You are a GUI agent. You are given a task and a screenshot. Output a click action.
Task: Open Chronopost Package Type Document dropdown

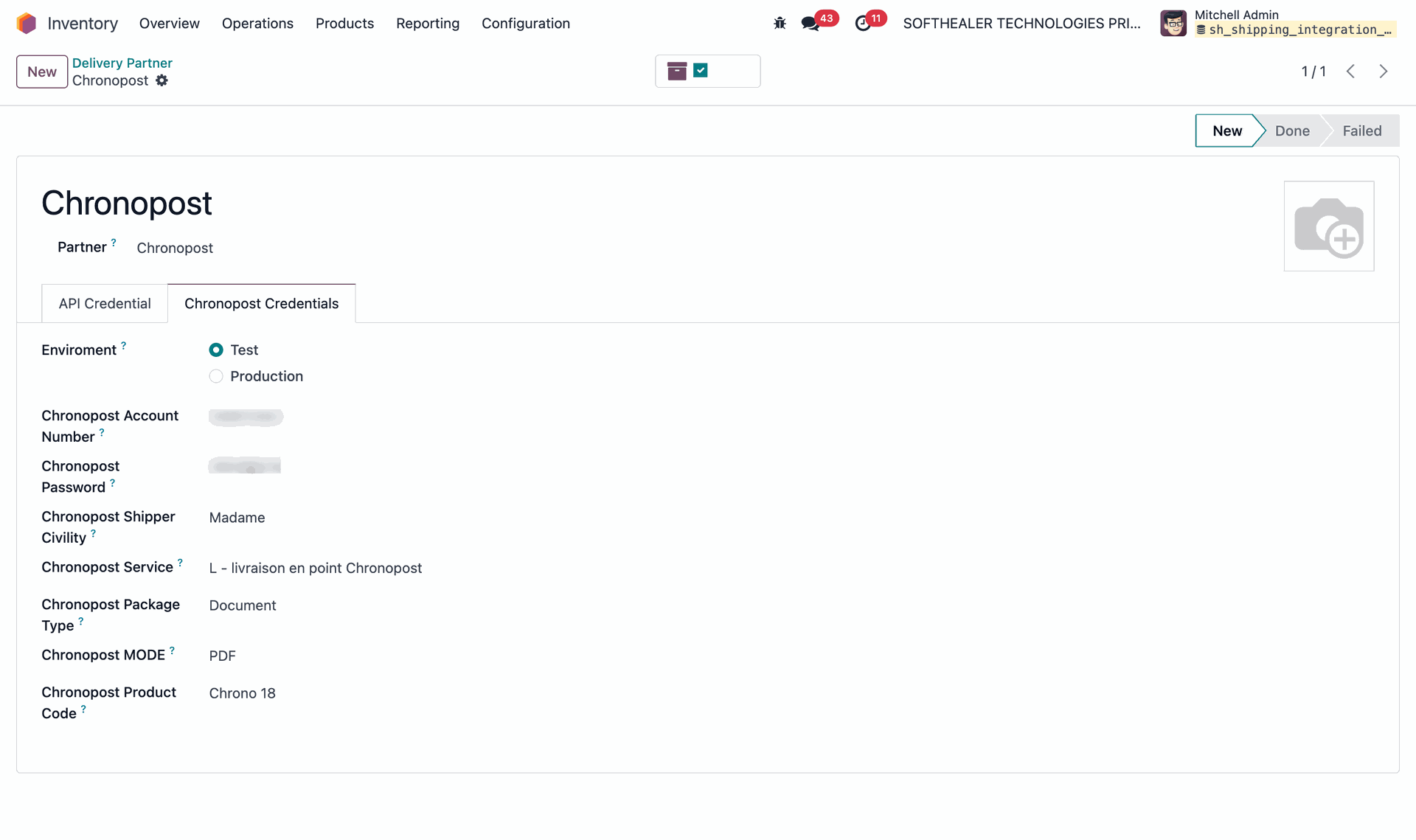click(243, 605)
